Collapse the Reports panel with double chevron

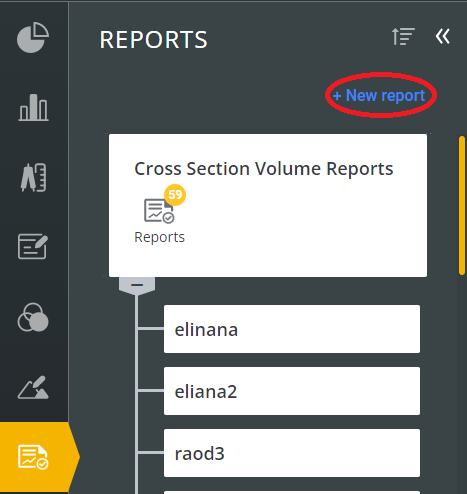pyautogui.click(x=443, y=36)
